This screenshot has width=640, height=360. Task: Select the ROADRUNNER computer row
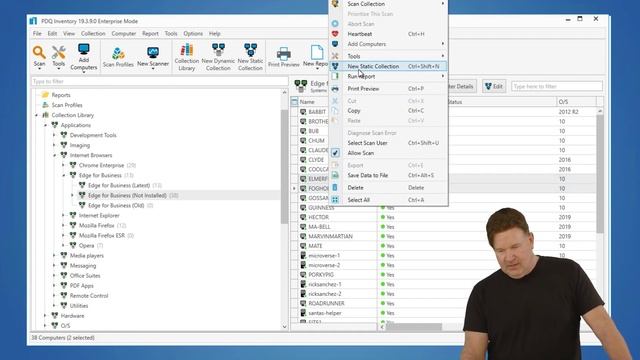coord(326,303)
